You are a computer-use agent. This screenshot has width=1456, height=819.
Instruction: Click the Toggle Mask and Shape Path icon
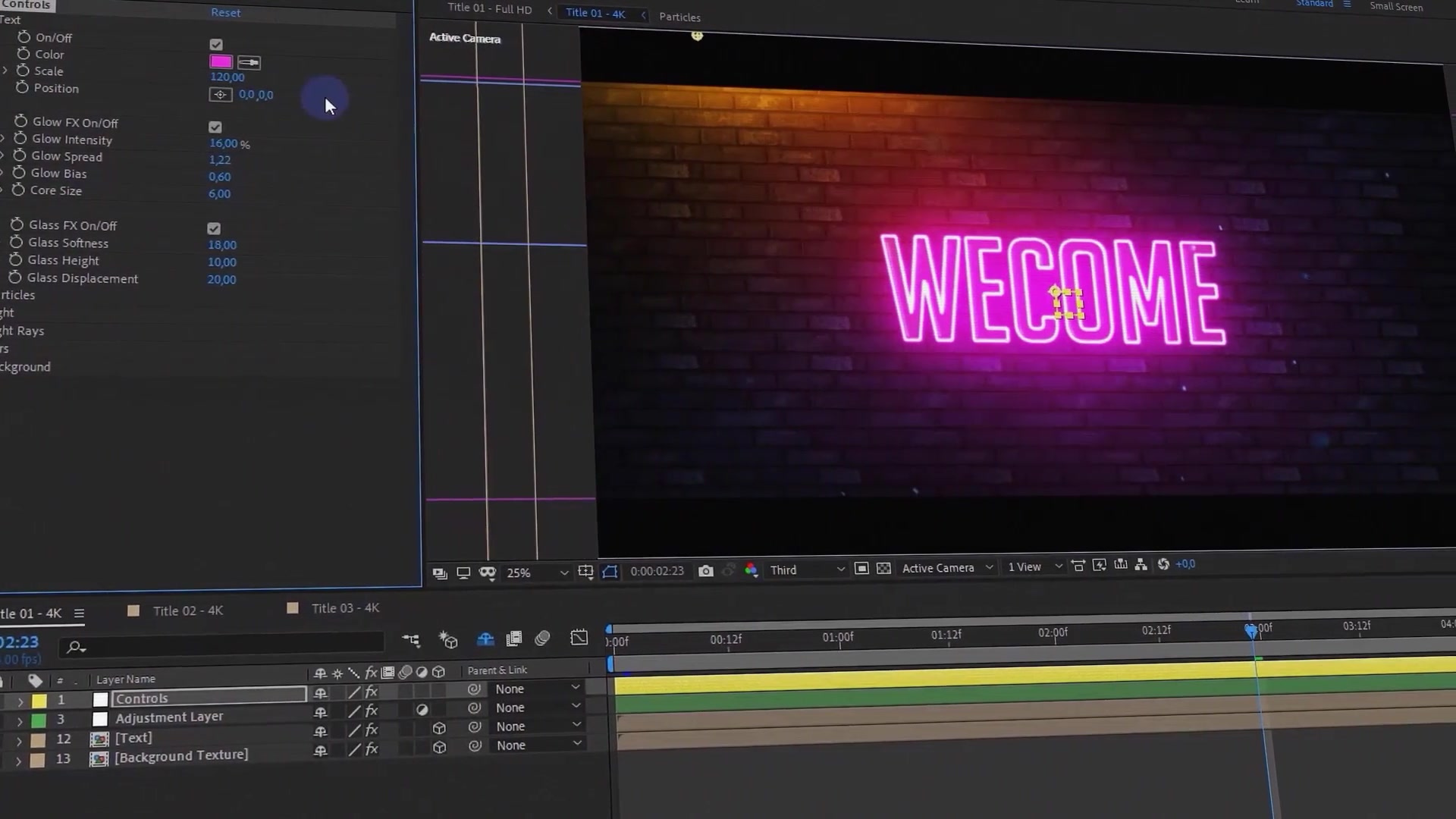610,571
